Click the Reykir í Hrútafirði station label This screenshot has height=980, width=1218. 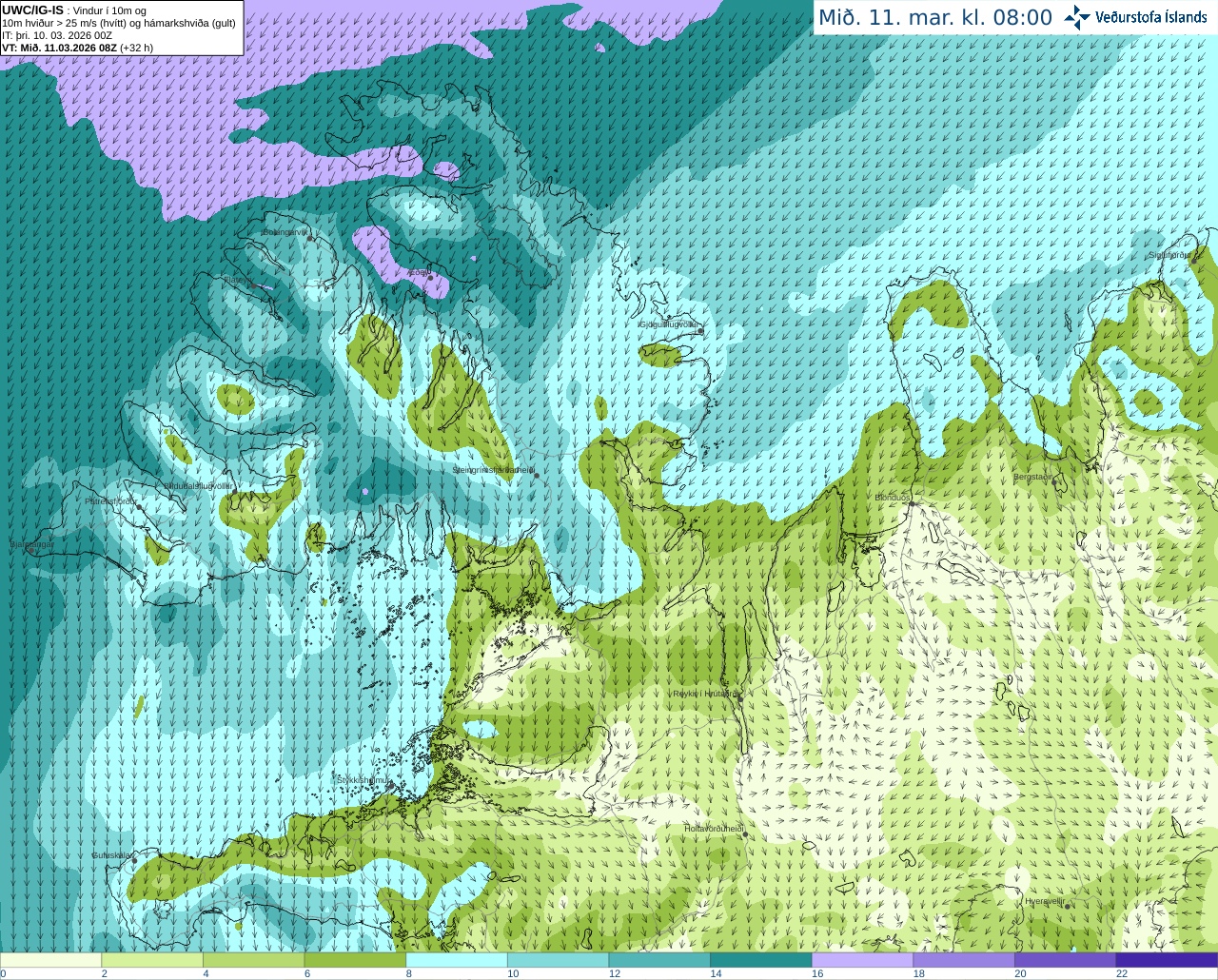tap(705, 694)
